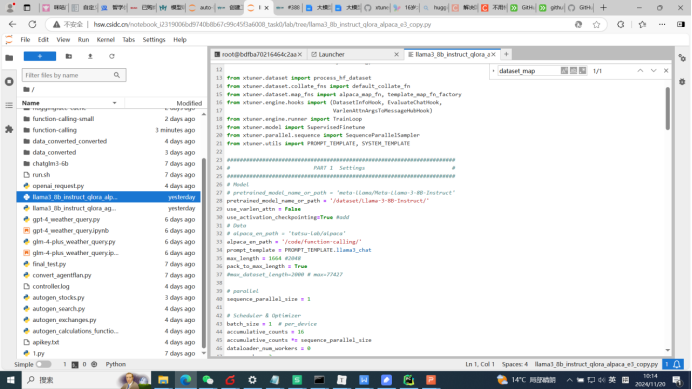Open the terminal status count icon
Viewport: 692px width, 389px height.
(75, 365)
